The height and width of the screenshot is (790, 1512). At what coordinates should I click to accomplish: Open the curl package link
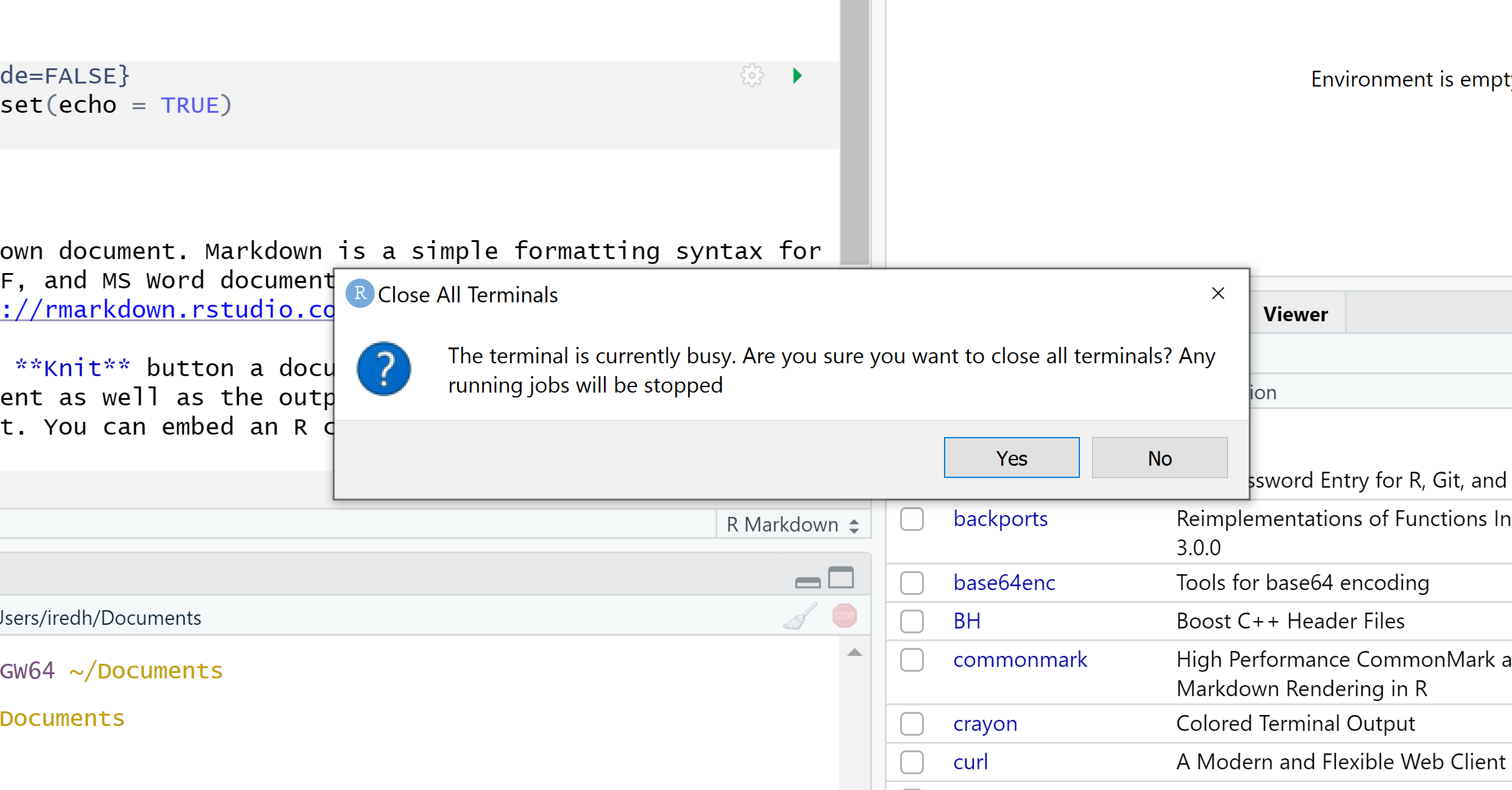coord(970,762)
